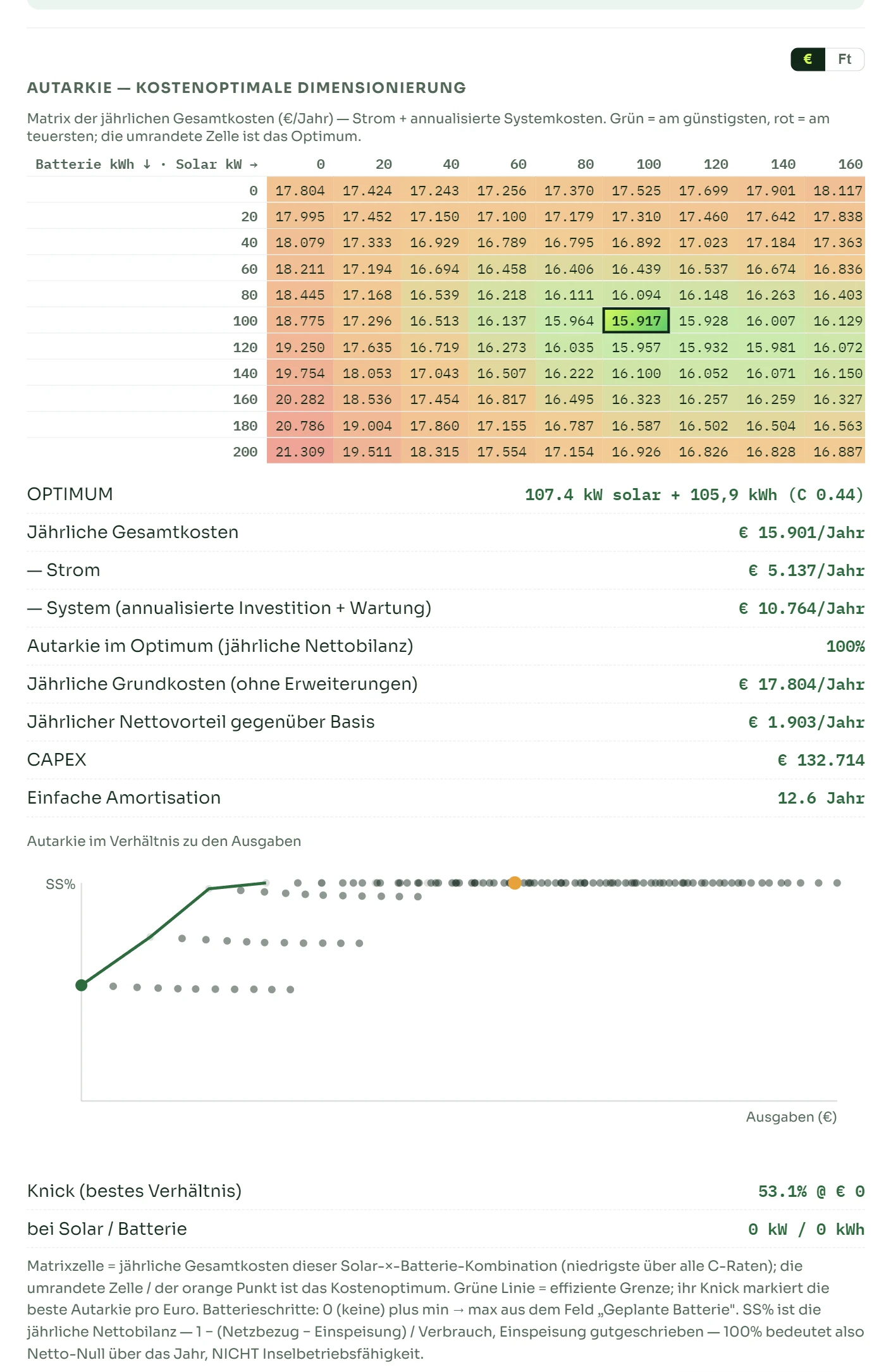Image resolution: width=879 pixels, height=1372 pixels.
Task: Click the amortisation value 12.6 Jahr
Action: [x=821, y=798]
